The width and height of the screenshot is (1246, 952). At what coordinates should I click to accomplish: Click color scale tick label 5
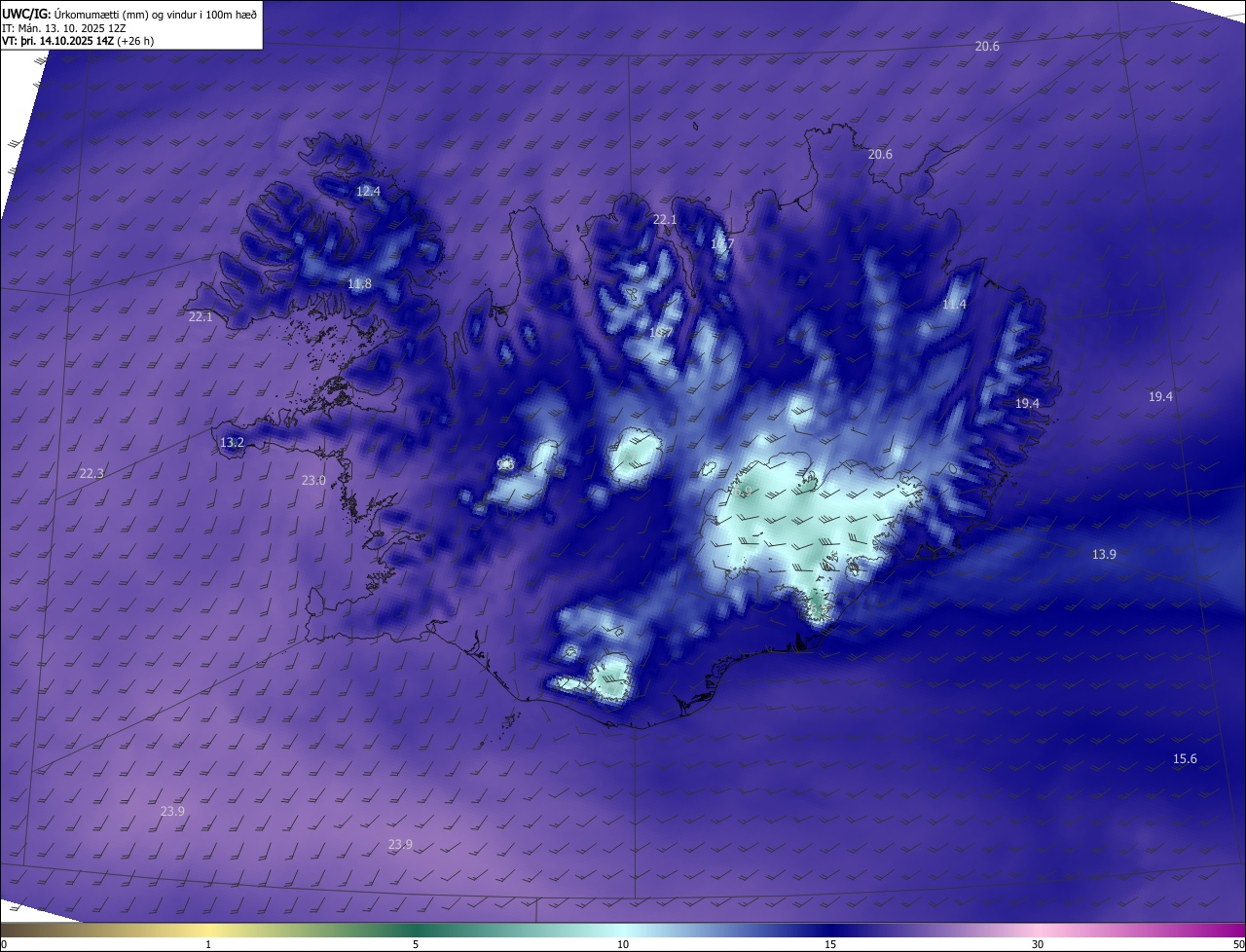(x=416, y=945)
